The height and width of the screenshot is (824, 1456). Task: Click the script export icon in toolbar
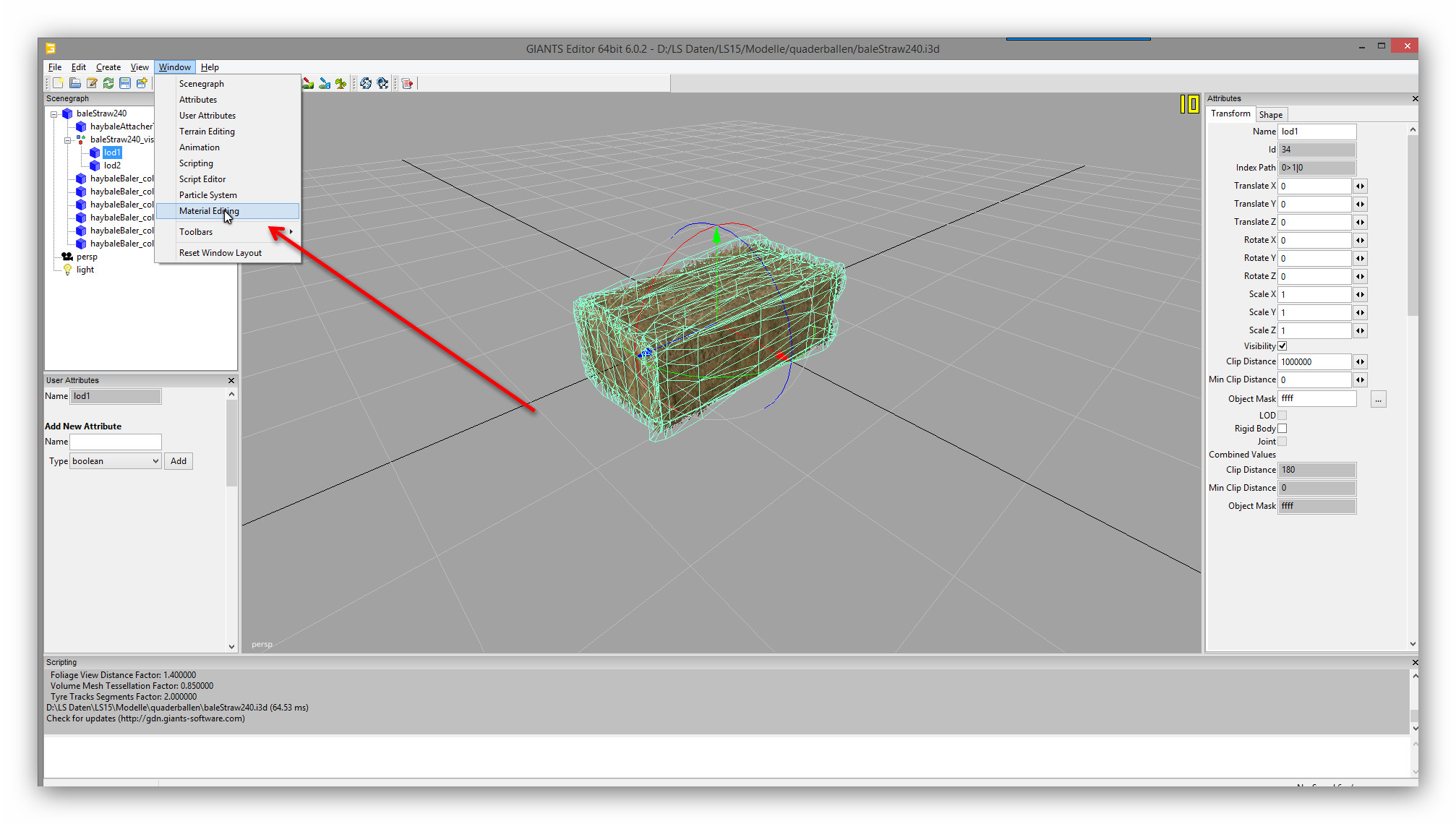(x=408, y=83)
